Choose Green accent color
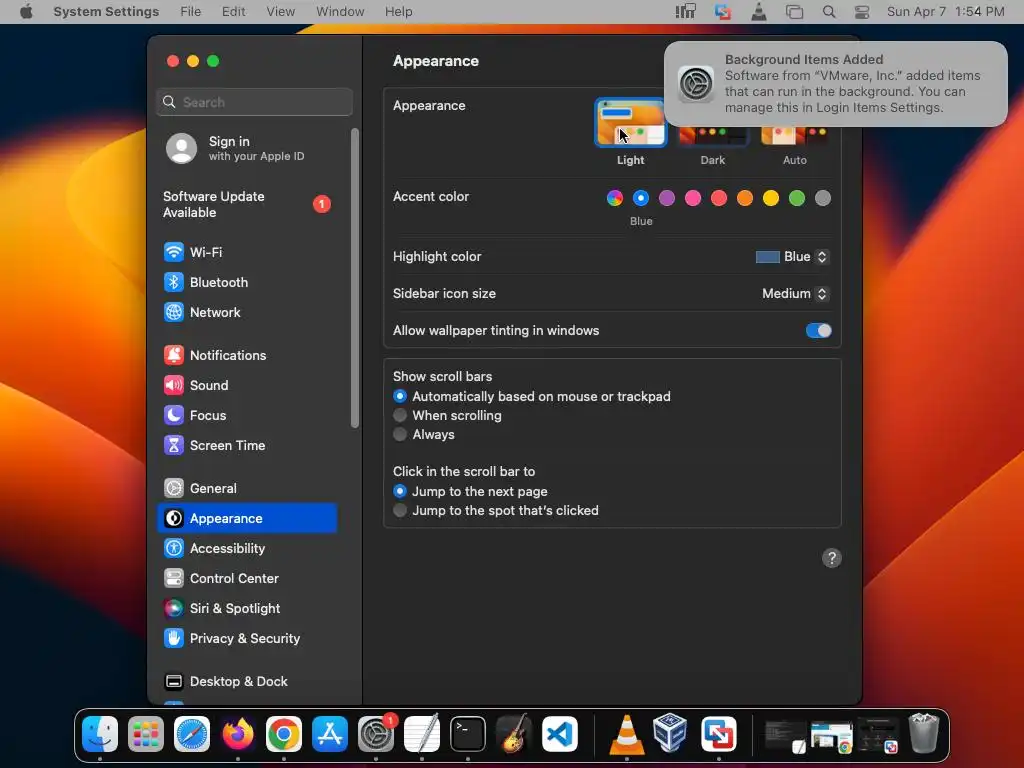This screenshot has width=1024, height=768. coord(797,198)
